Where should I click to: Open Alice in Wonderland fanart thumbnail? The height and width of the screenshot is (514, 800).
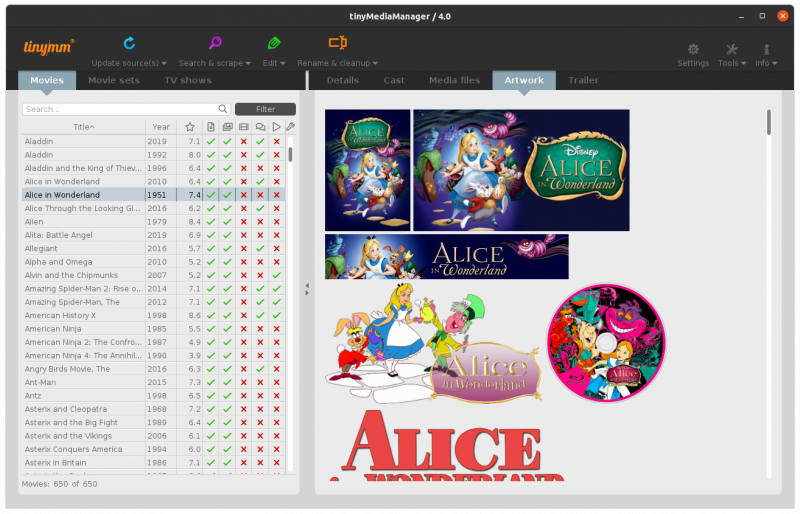(521, 170)
